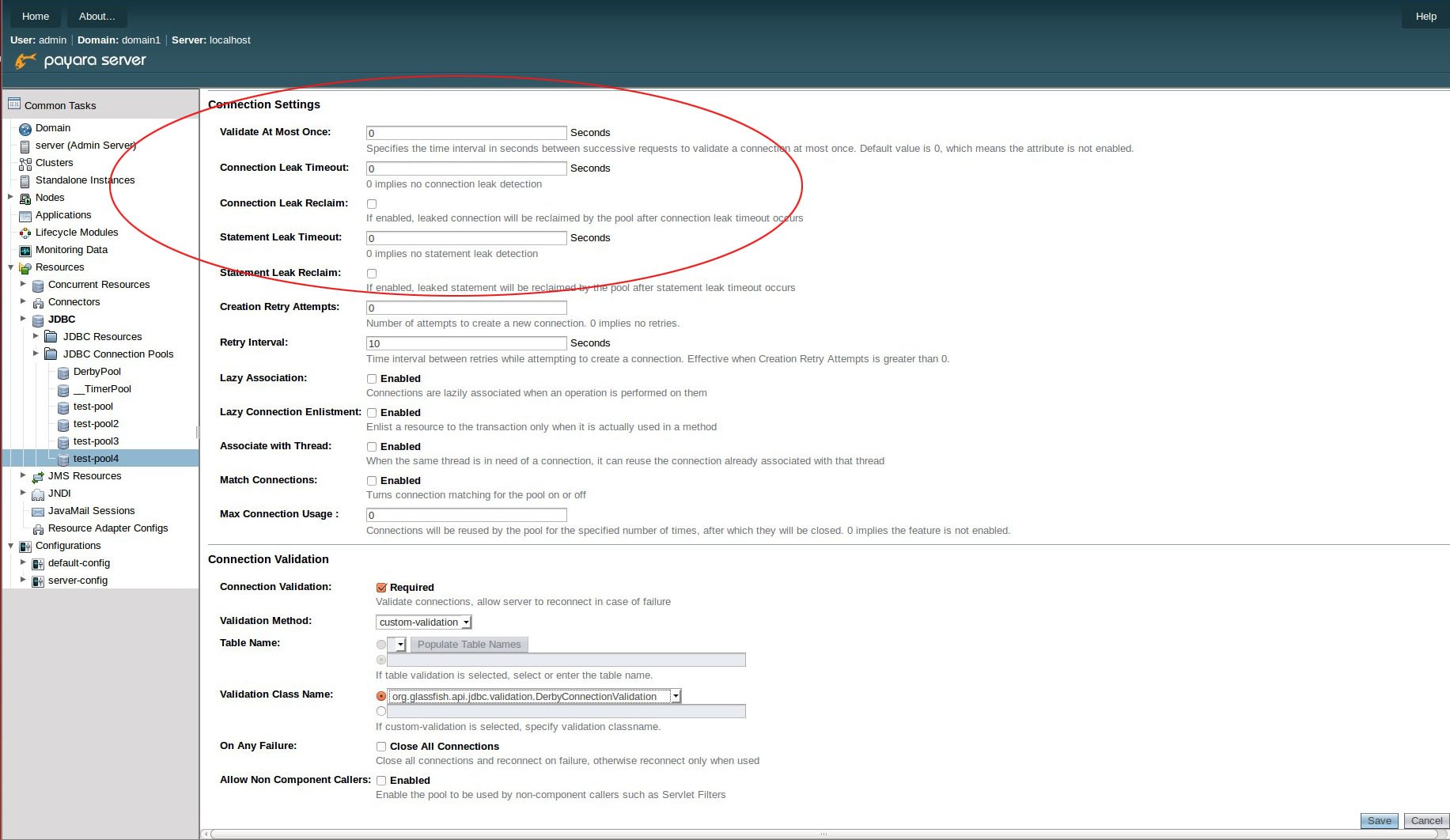Click the Save button
The image size is (1450, 840).
(x=1379, y=820)
